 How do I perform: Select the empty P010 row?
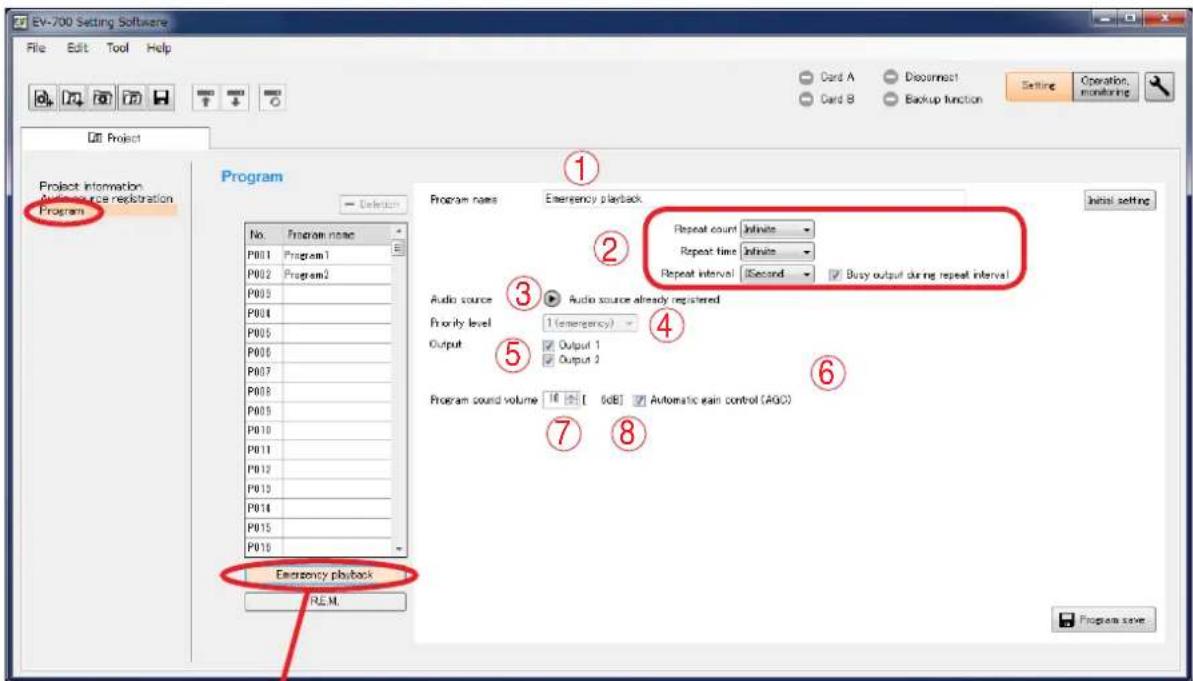319,429
